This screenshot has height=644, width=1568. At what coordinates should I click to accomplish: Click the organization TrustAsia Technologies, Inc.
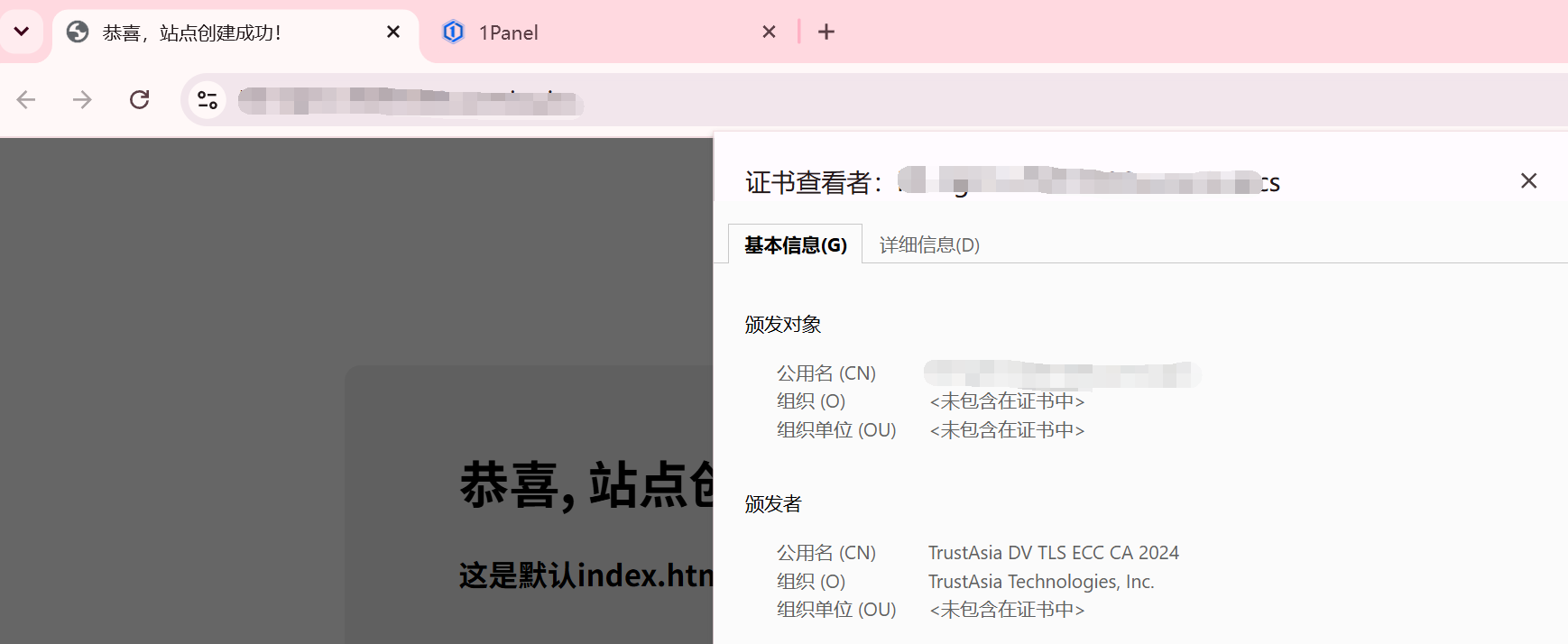(1041, 582)
